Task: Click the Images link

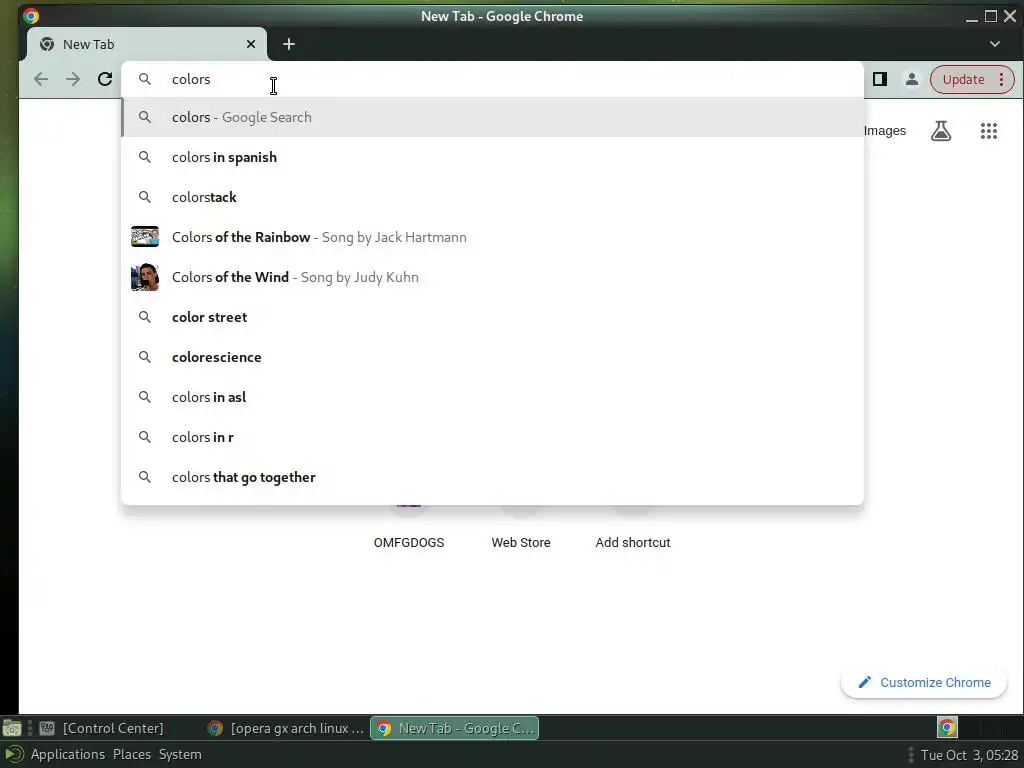Action: click(884, 131)
